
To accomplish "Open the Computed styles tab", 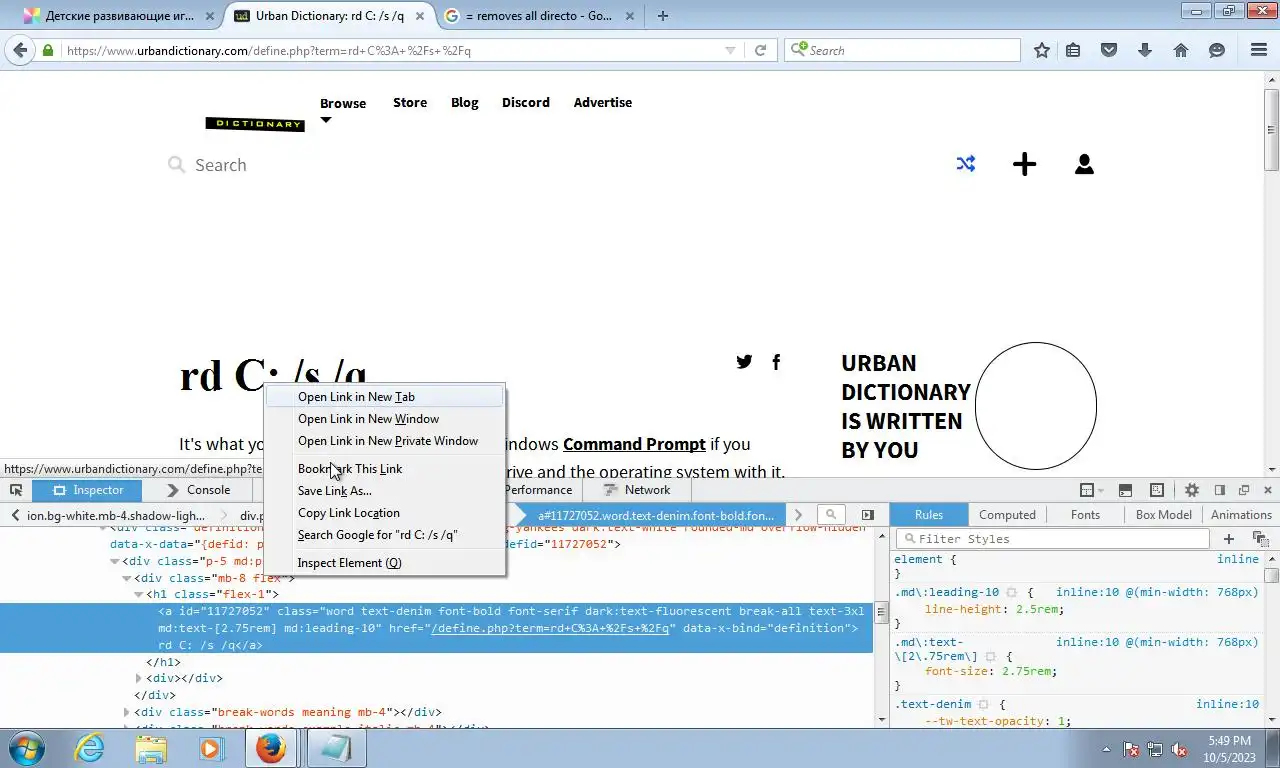I will pos(1007,515).
